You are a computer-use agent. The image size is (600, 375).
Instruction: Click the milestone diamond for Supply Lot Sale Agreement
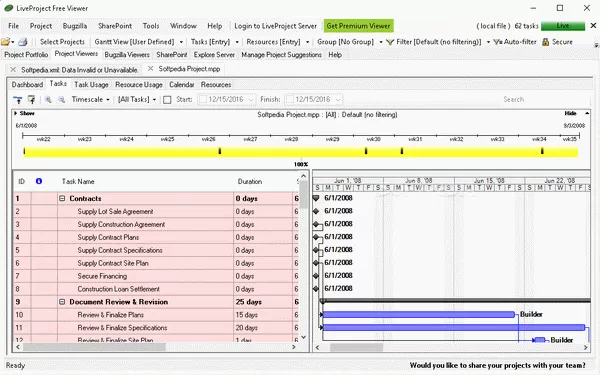point(316,211)
